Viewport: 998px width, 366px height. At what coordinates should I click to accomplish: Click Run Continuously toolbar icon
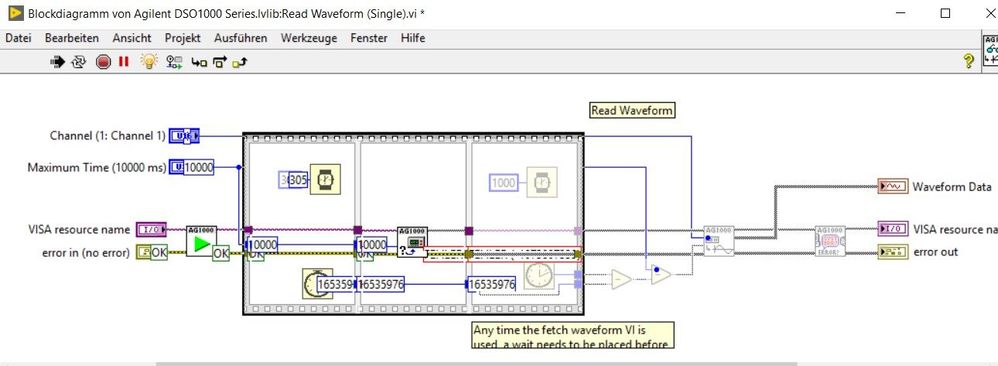pyautogui.click(x=79, y=62)
